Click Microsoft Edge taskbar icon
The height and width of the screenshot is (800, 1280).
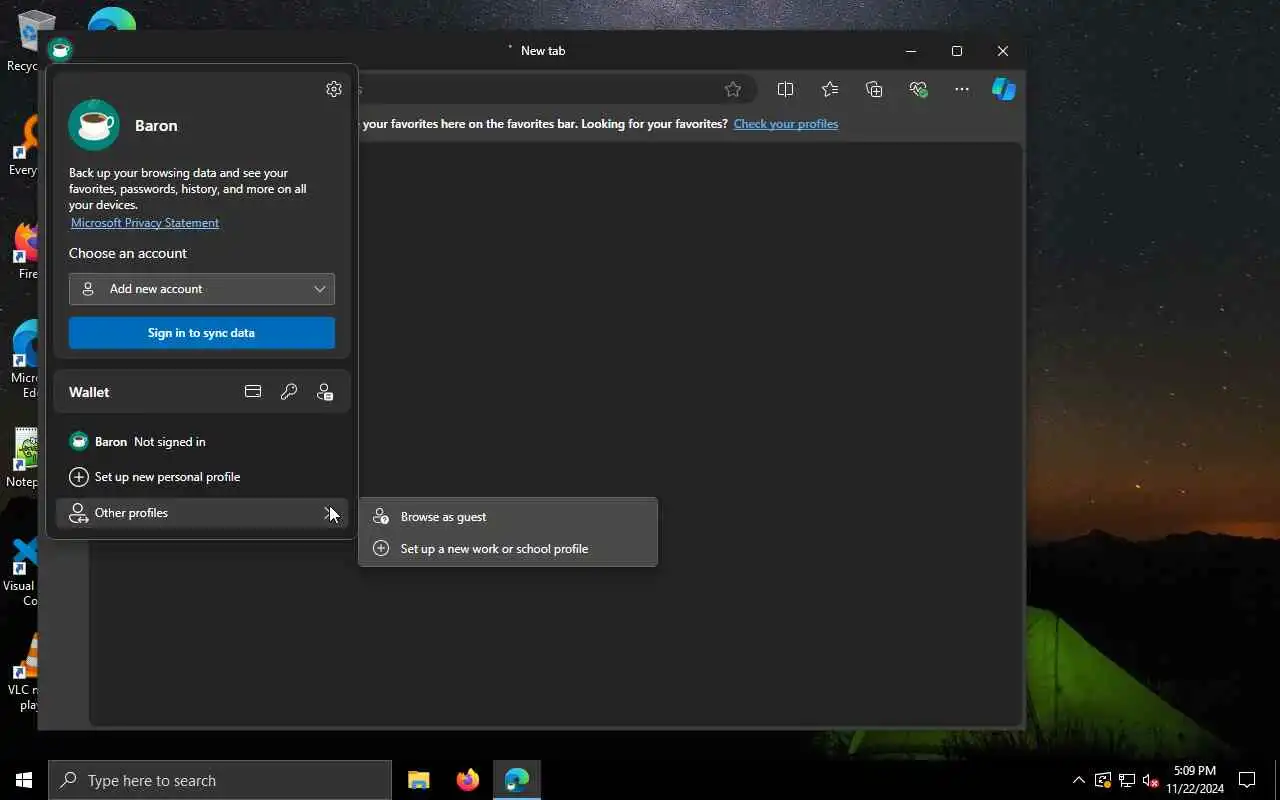click(x=517, y=780)
